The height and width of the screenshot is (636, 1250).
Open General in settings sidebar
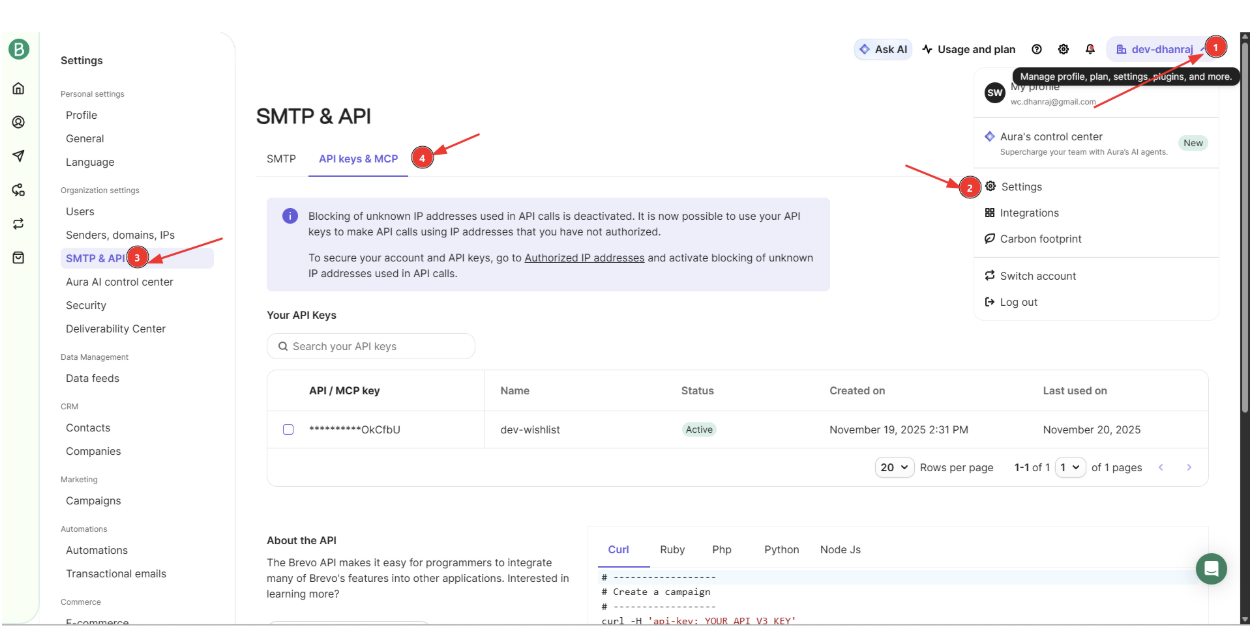85,139
